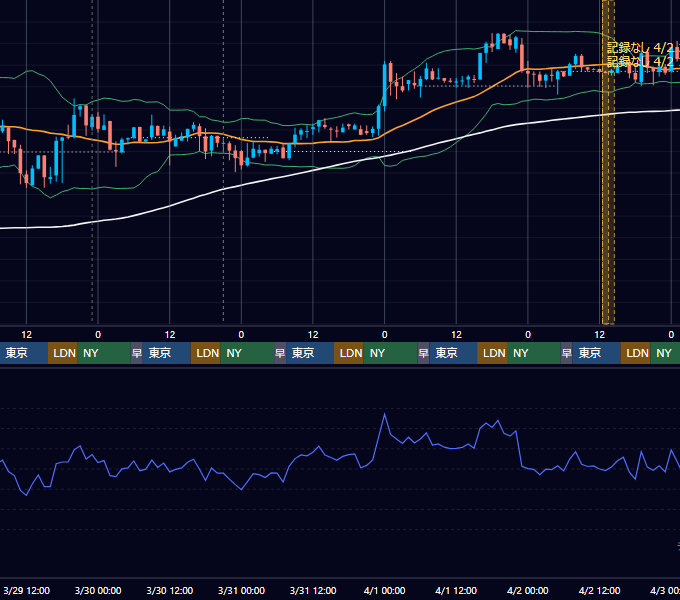Click the 東京 session block above 3/31 12:00
The height and width of the screenshot is (600, 680).
point(310,353)
